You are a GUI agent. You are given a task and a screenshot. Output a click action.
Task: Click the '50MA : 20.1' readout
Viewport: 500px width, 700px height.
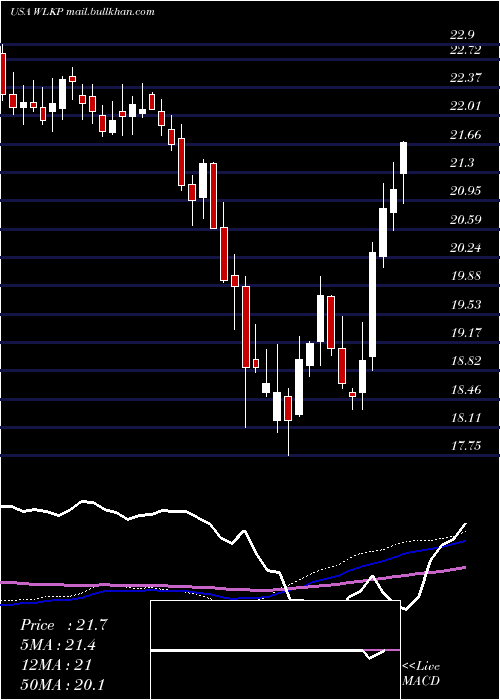pos(63,684)
